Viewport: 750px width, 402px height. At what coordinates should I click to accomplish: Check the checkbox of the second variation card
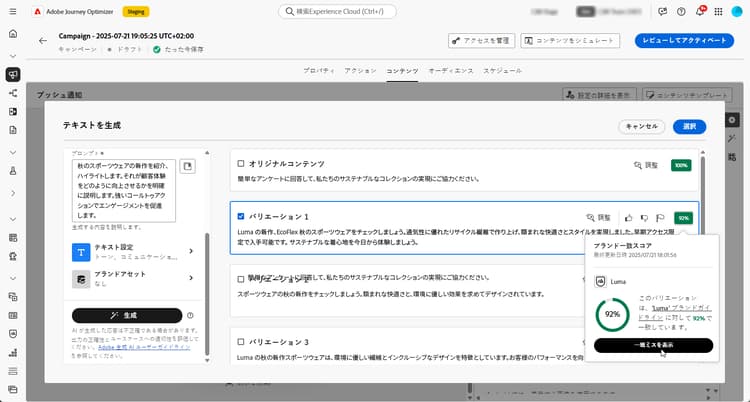[x=241, y=279]
